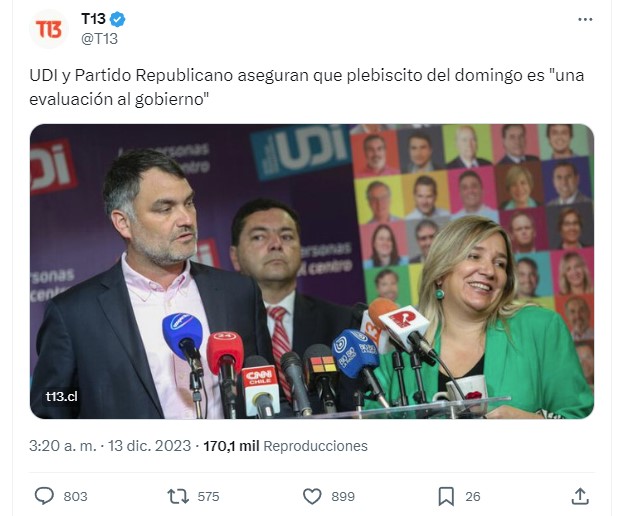Click the repost arrows icon
This screenshot has height=516, width=622.
178,496
